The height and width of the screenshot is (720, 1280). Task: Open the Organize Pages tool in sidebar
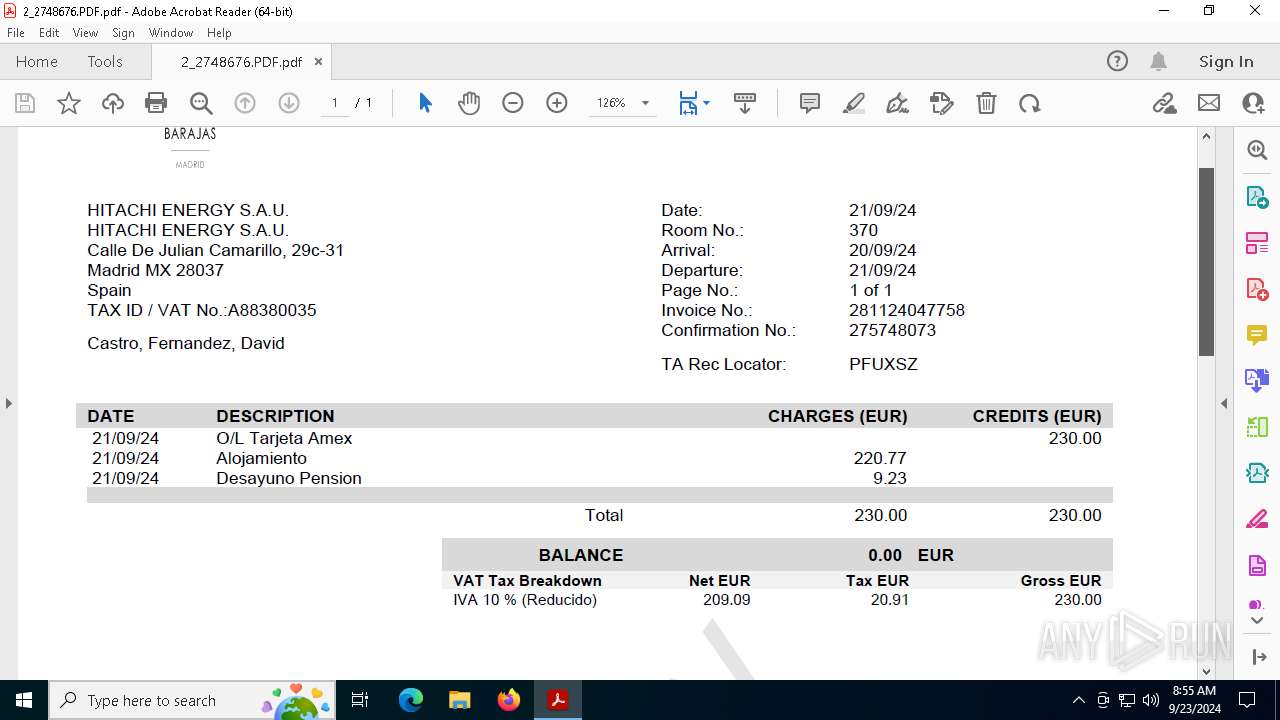pos(1257,242)
